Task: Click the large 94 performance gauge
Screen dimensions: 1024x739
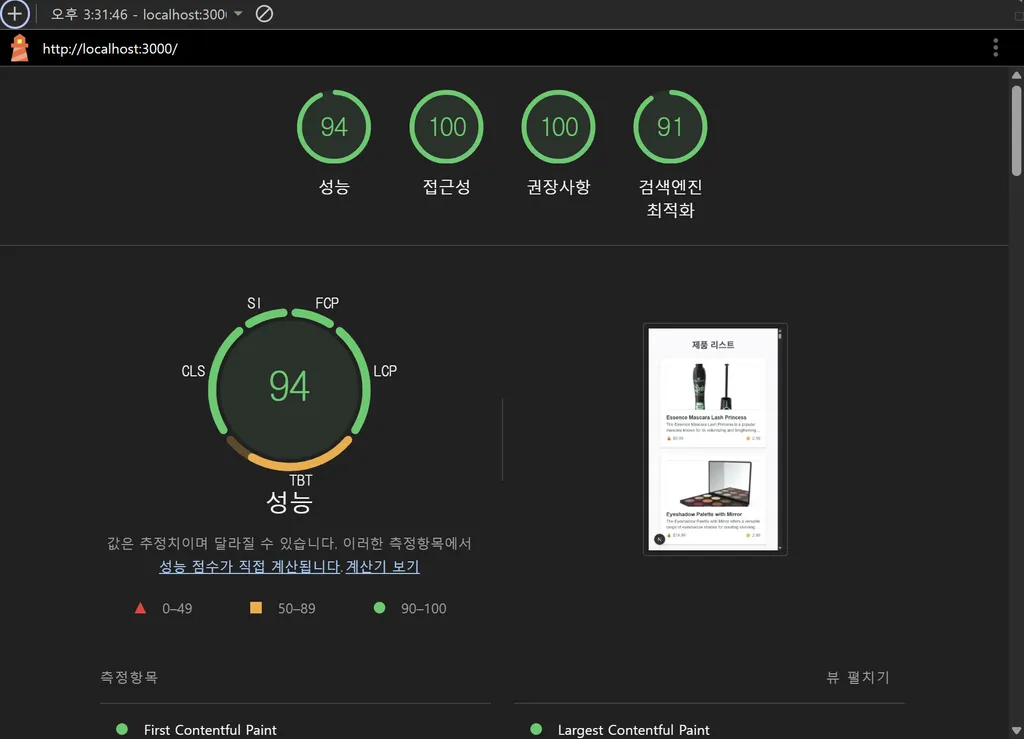Action: click(x=289, y=390)
